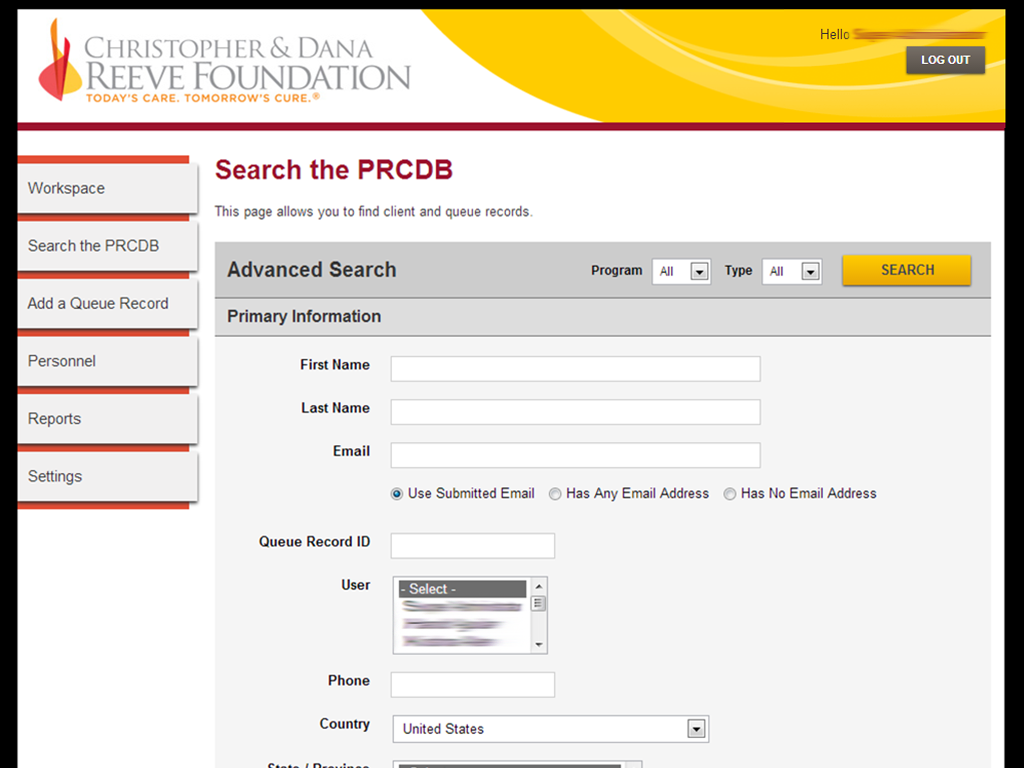Select the Use Submitted Email option
Viewport: 1024px width, 768px height.
click(x=397, y=493)
